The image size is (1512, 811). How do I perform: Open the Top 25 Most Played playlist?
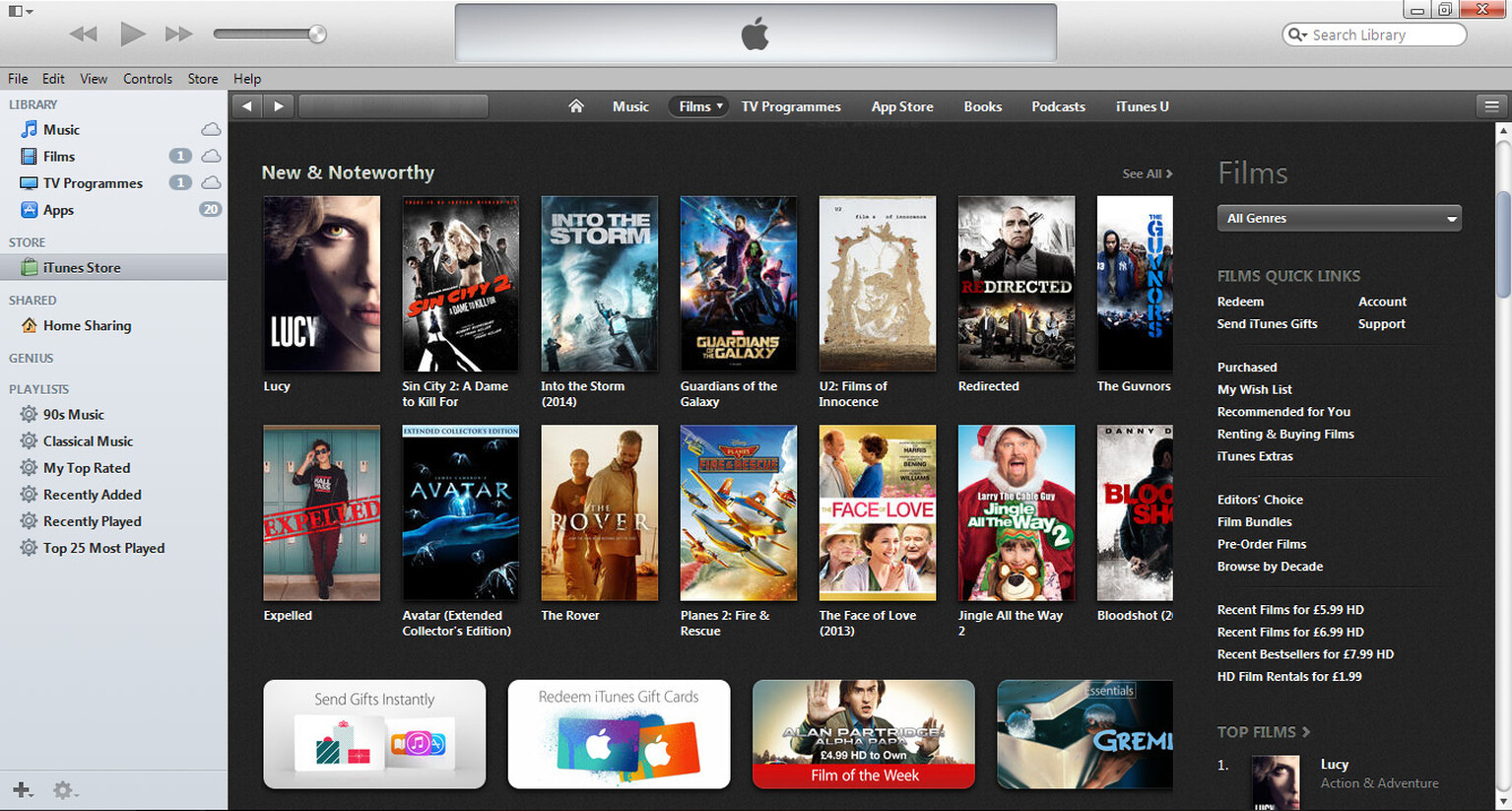(x=103, y=547)
